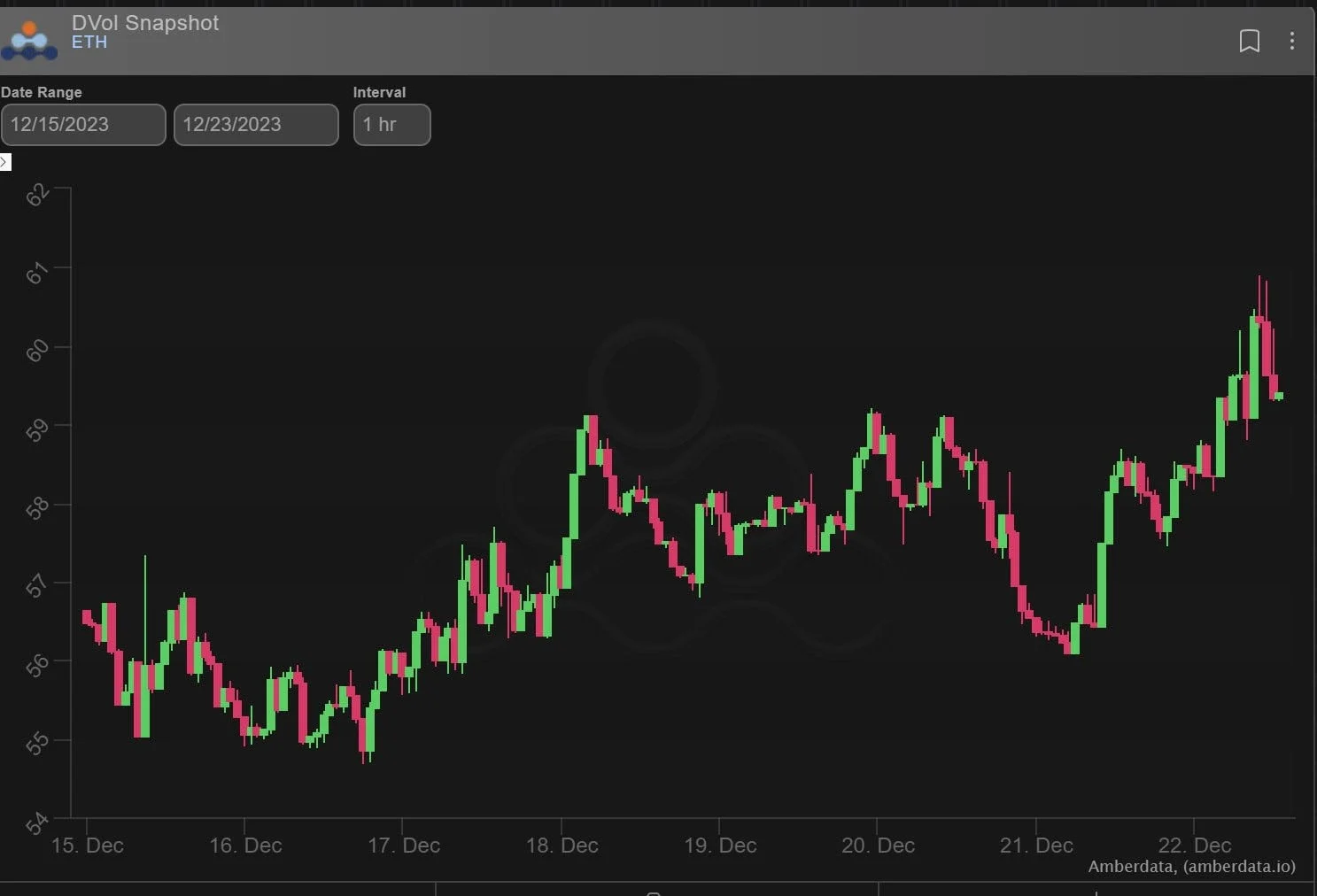Image resolution: width=1317 pixels, height=896 pixels.
Task: Click the DVol Snapshot title
Action: 145,23
